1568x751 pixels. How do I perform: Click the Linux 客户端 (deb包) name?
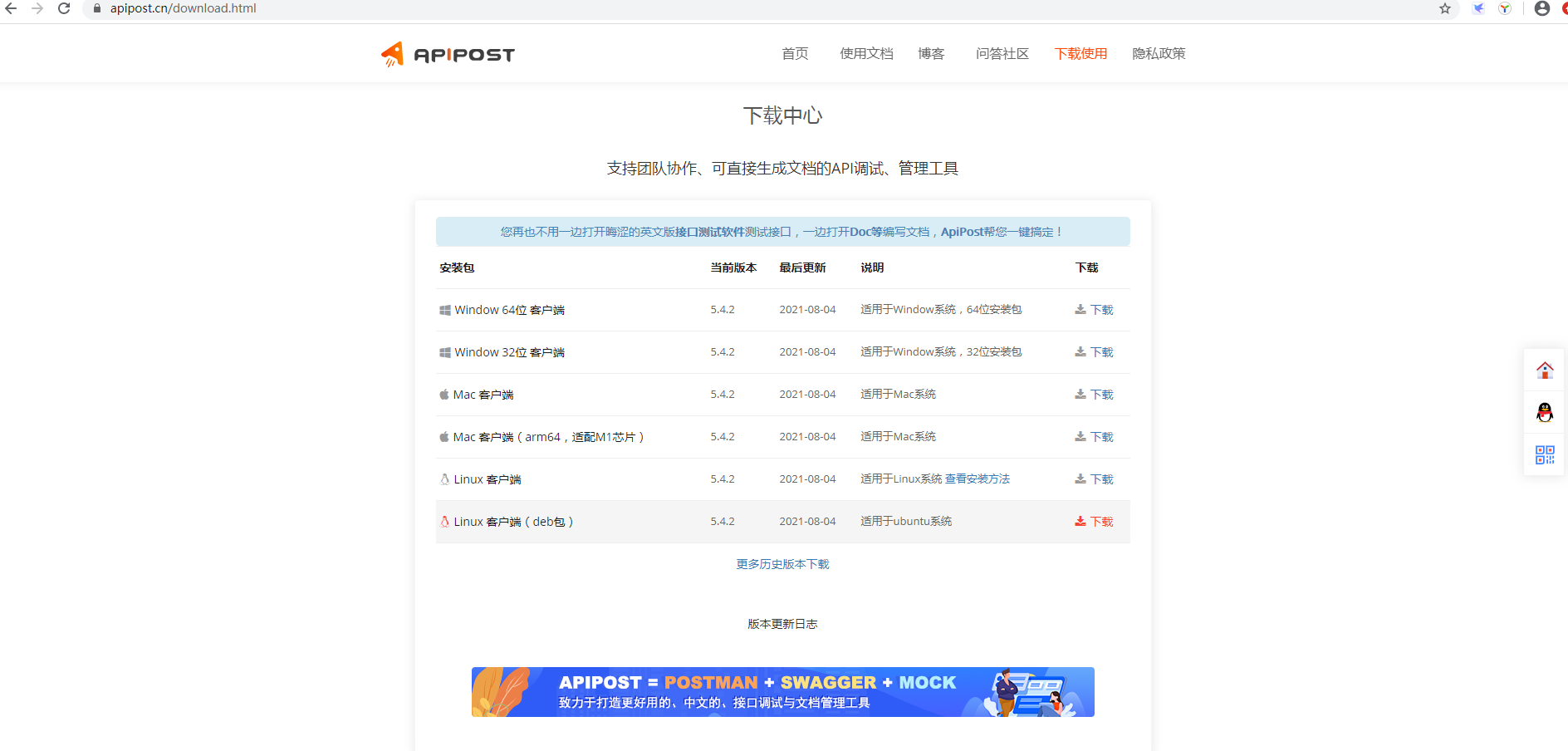pos(514,522)
